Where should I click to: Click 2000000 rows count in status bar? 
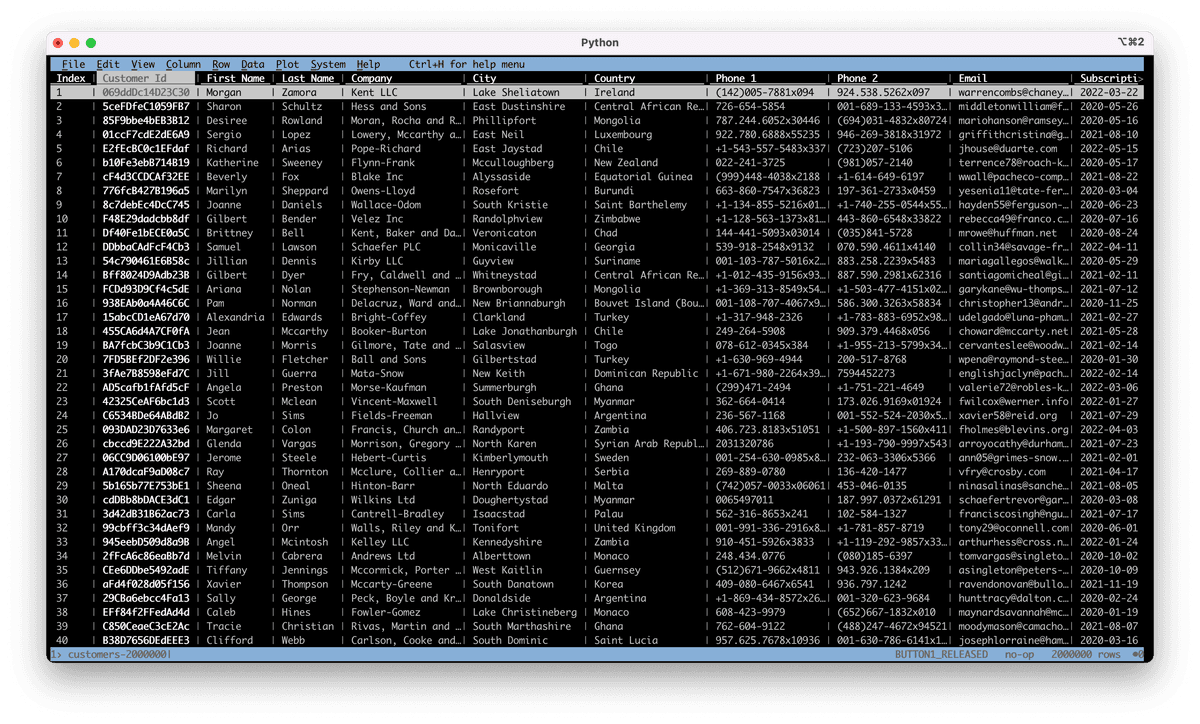pos(1087,655)
